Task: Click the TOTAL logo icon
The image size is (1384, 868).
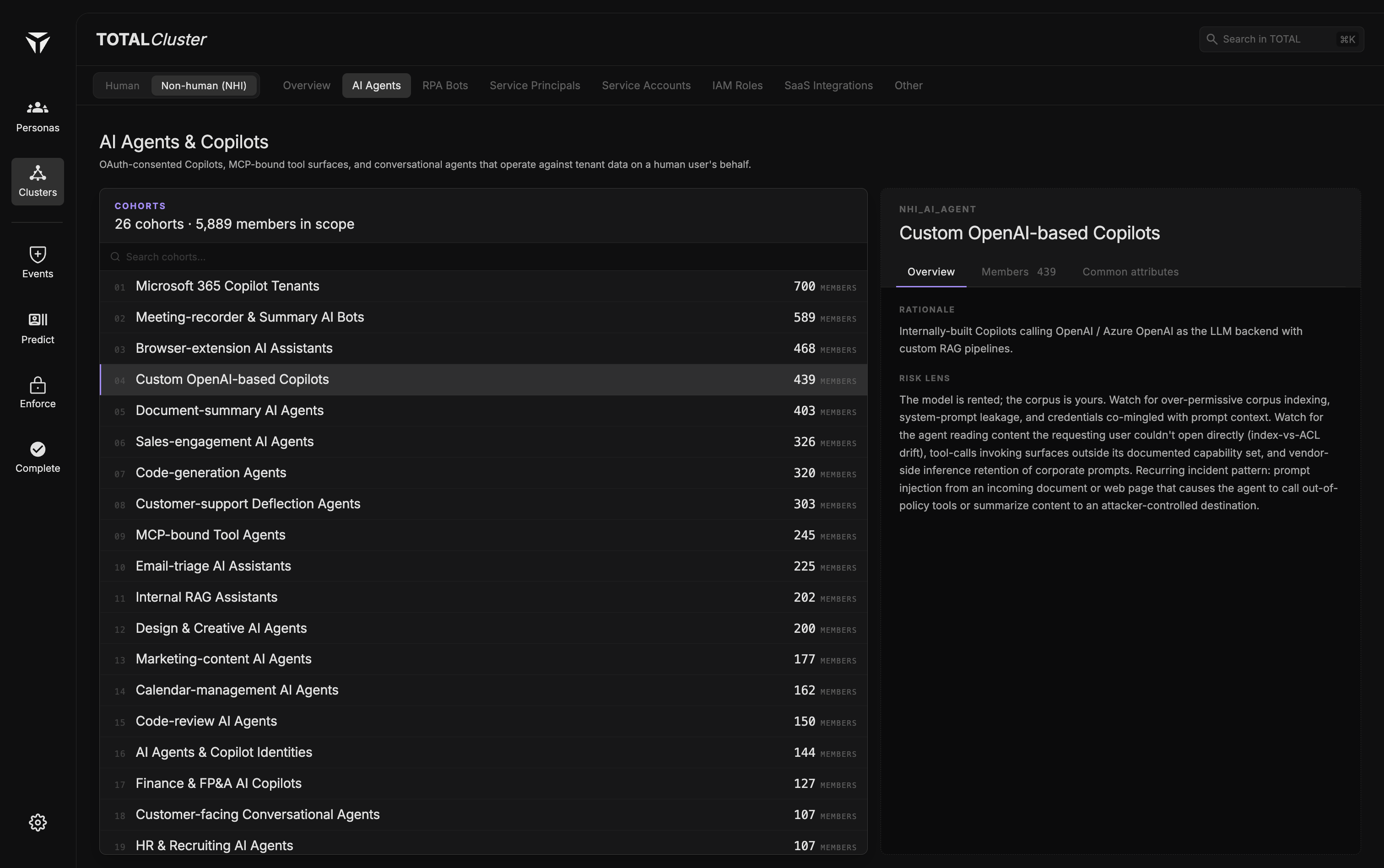Action: pos(38,43)
